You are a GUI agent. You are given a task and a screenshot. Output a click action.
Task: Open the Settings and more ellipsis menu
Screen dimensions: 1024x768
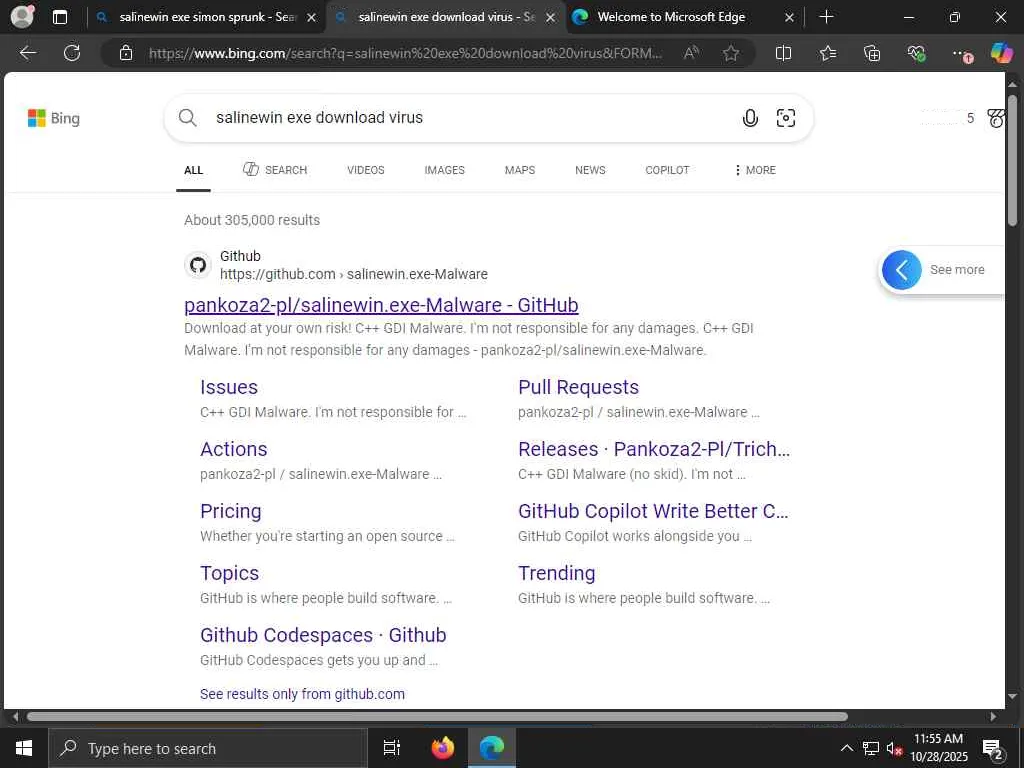pyautogui.click(x=961, y=54)
